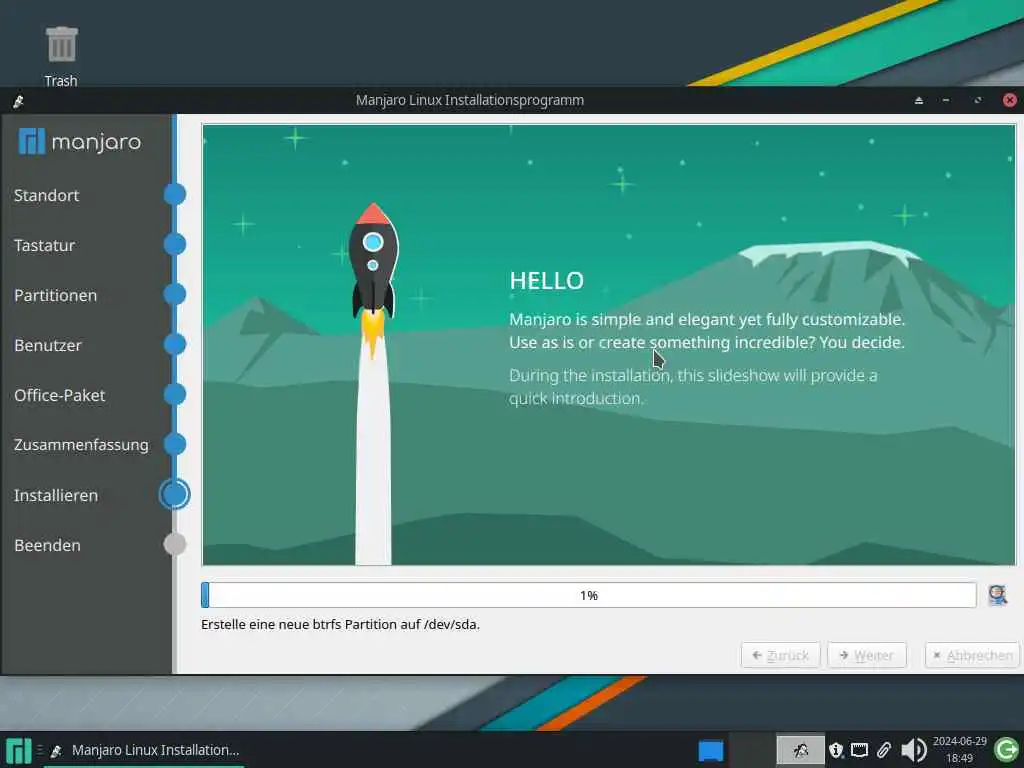Click the volume speaker tray icon
Image resolution: width=1024 pixels, height=768 pixels.
click(913, 750)
